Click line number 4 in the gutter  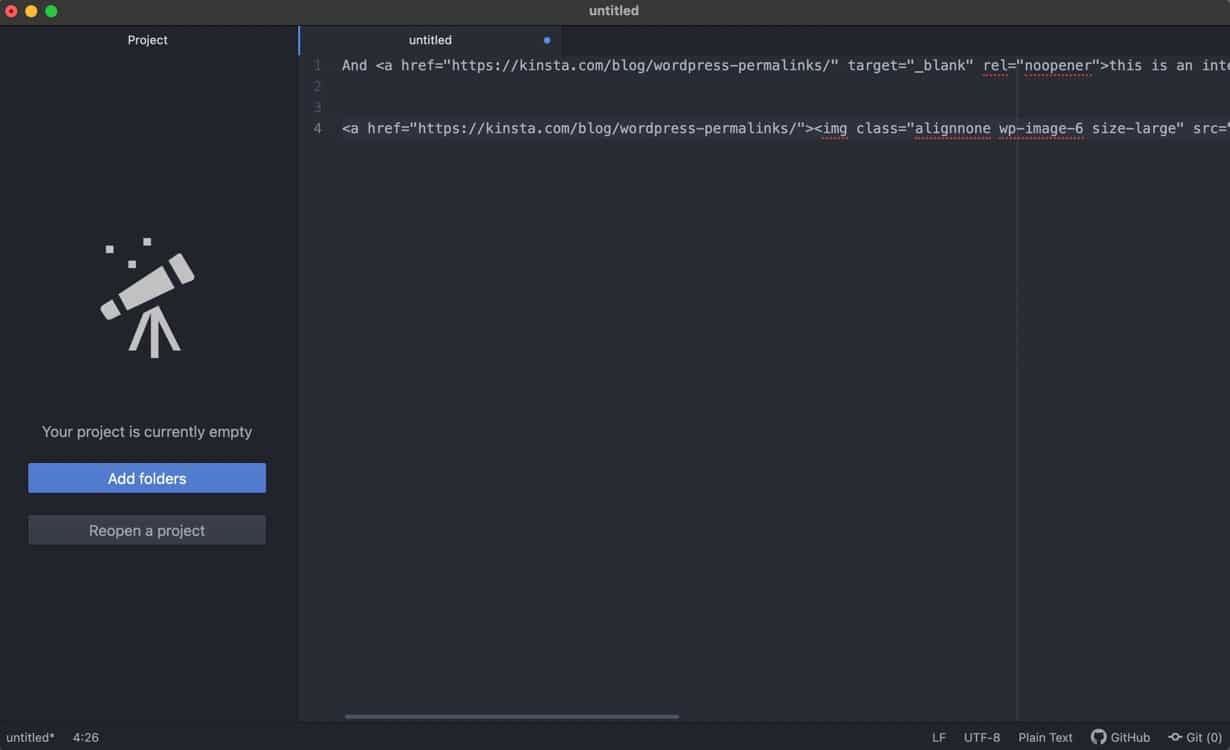(x=317, y=128)
